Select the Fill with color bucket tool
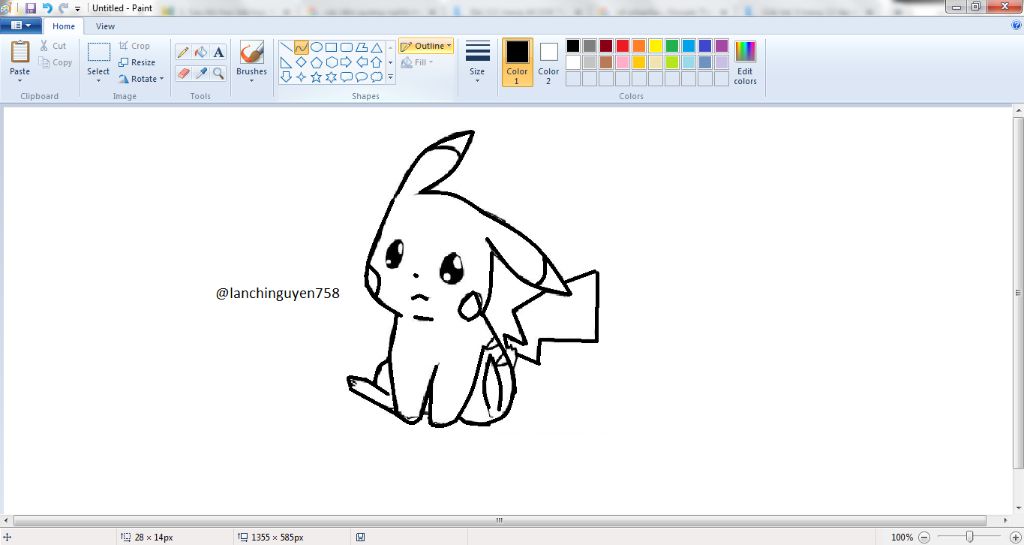This screenshot has width=1024, height=545. (x=201, y=52)
